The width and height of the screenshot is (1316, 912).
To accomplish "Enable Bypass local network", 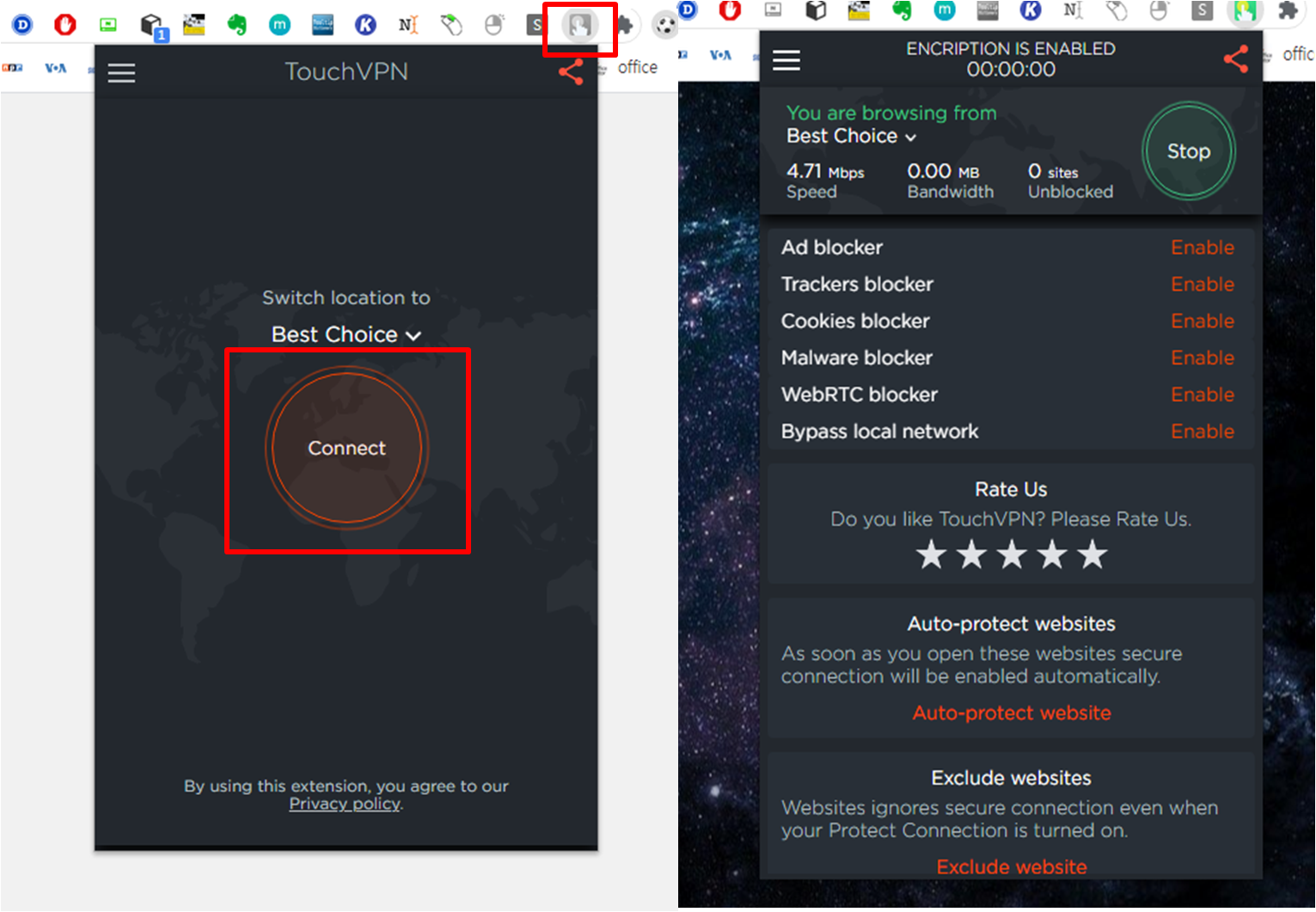I will pos(1203,432).
